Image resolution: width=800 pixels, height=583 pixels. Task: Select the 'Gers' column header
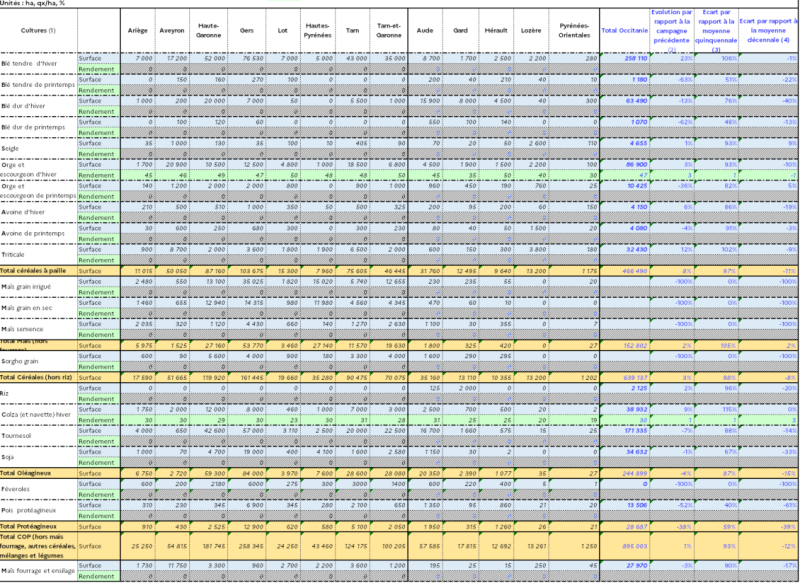pyautogui.click(x=247, y=31)
